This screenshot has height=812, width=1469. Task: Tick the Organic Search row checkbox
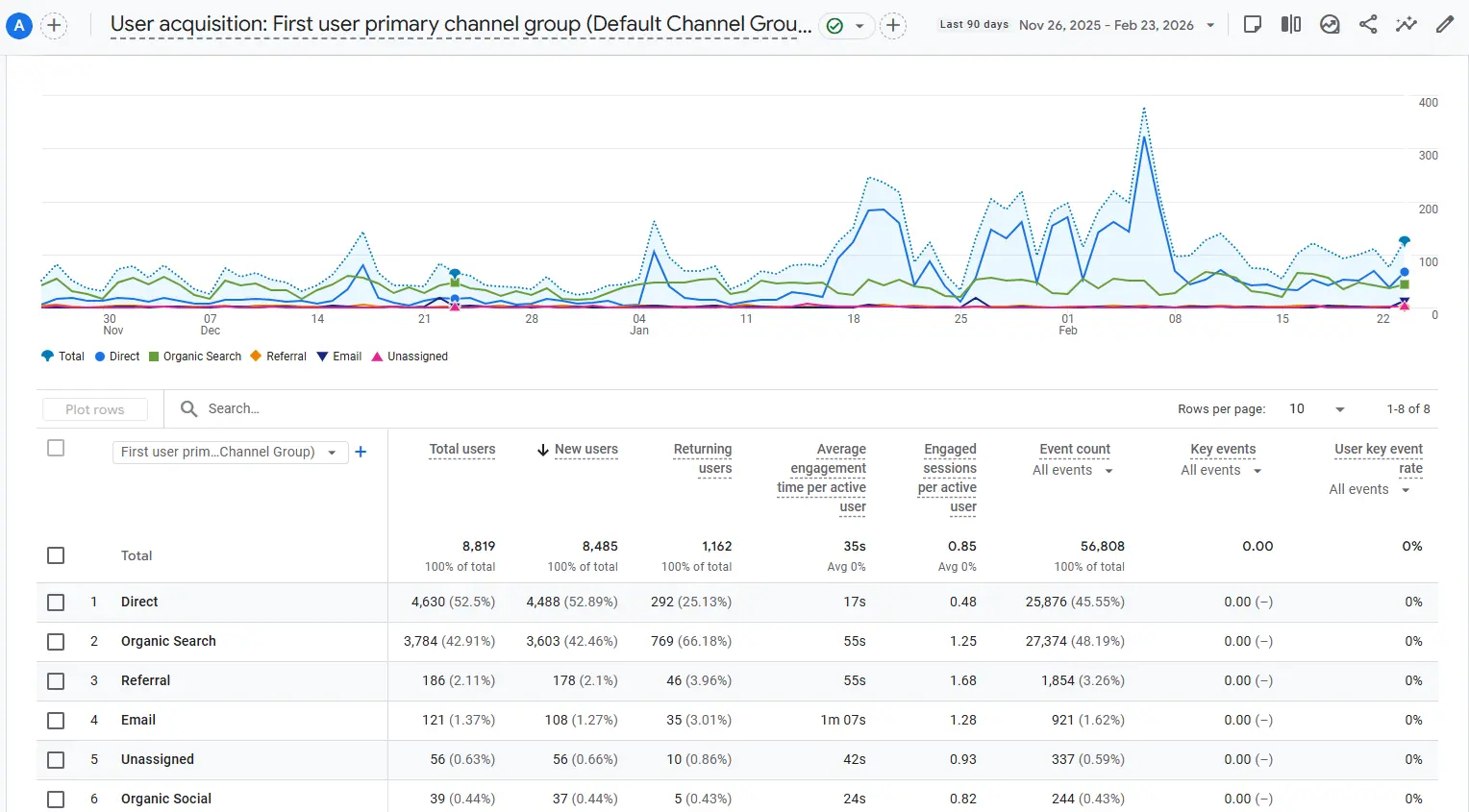click(x=56, y=641)
